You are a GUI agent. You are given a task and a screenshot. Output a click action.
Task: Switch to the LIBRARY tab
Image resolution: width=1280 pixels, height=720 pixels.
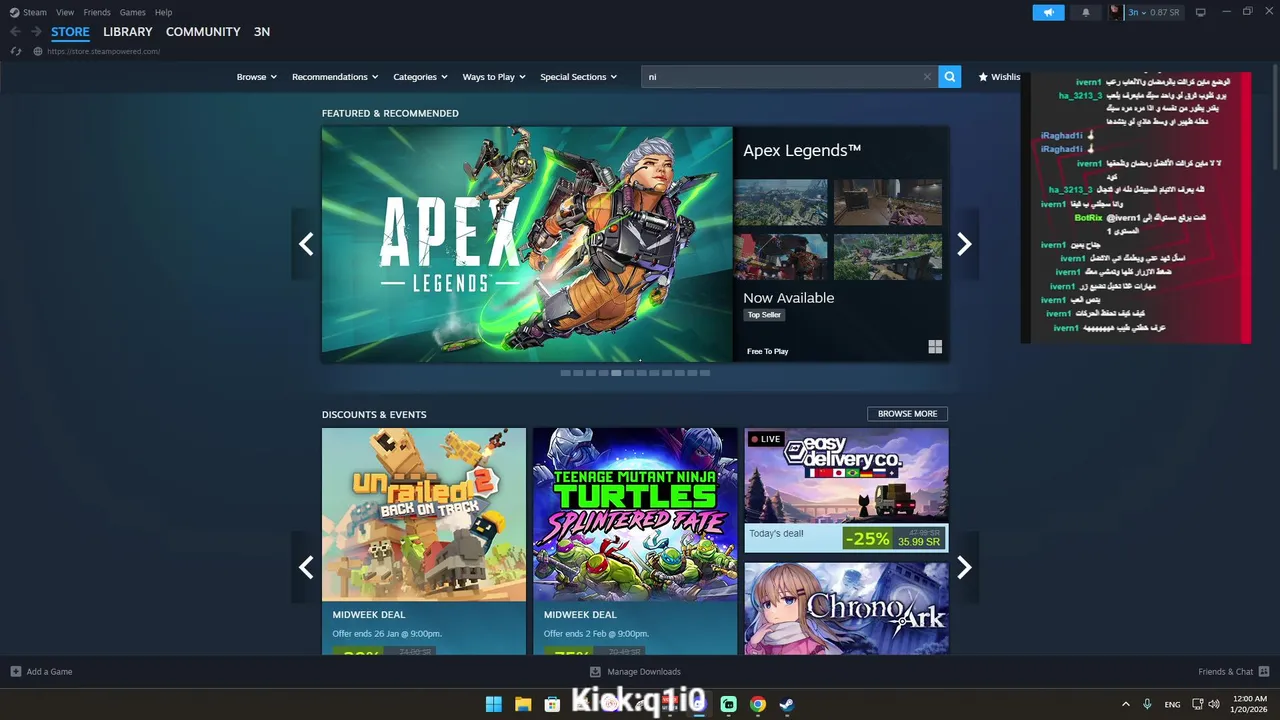[128, 32]
